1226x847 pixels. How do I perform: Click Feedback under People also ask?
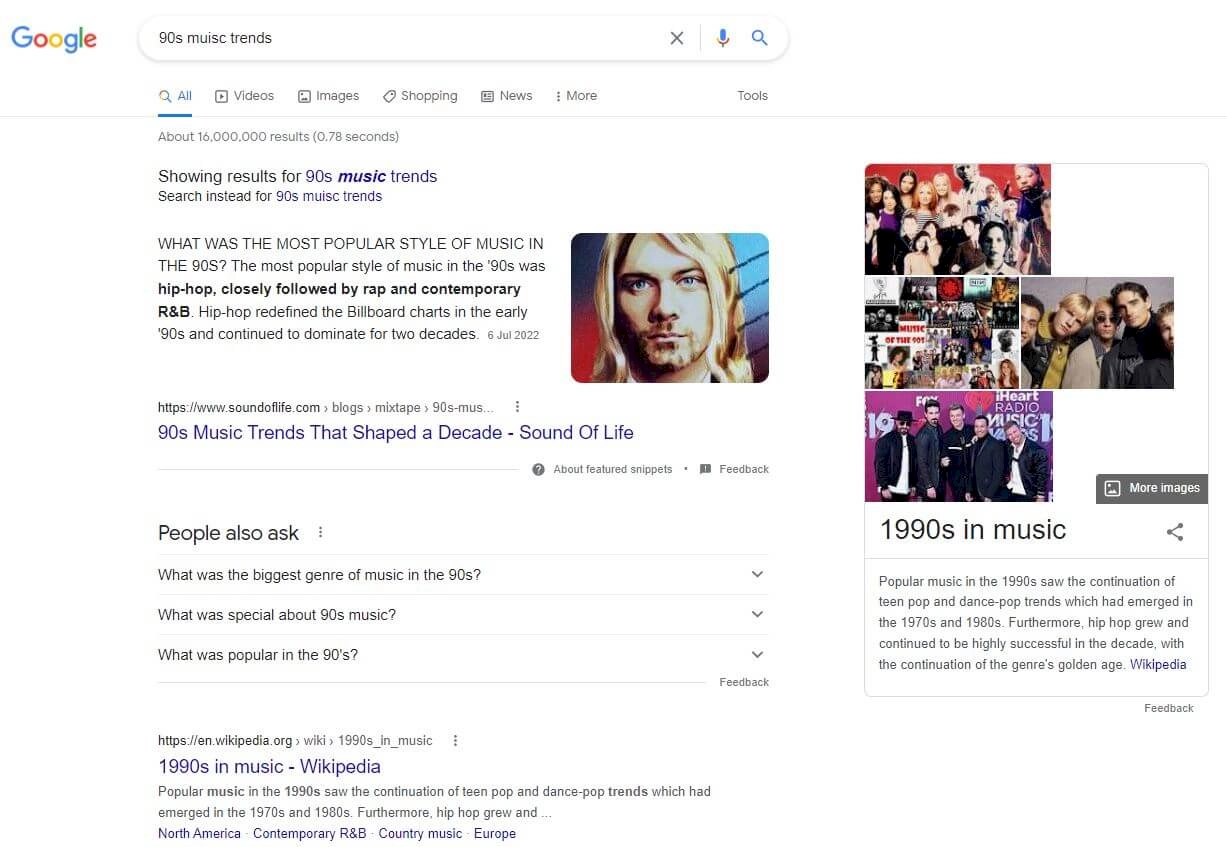(744, 682)
